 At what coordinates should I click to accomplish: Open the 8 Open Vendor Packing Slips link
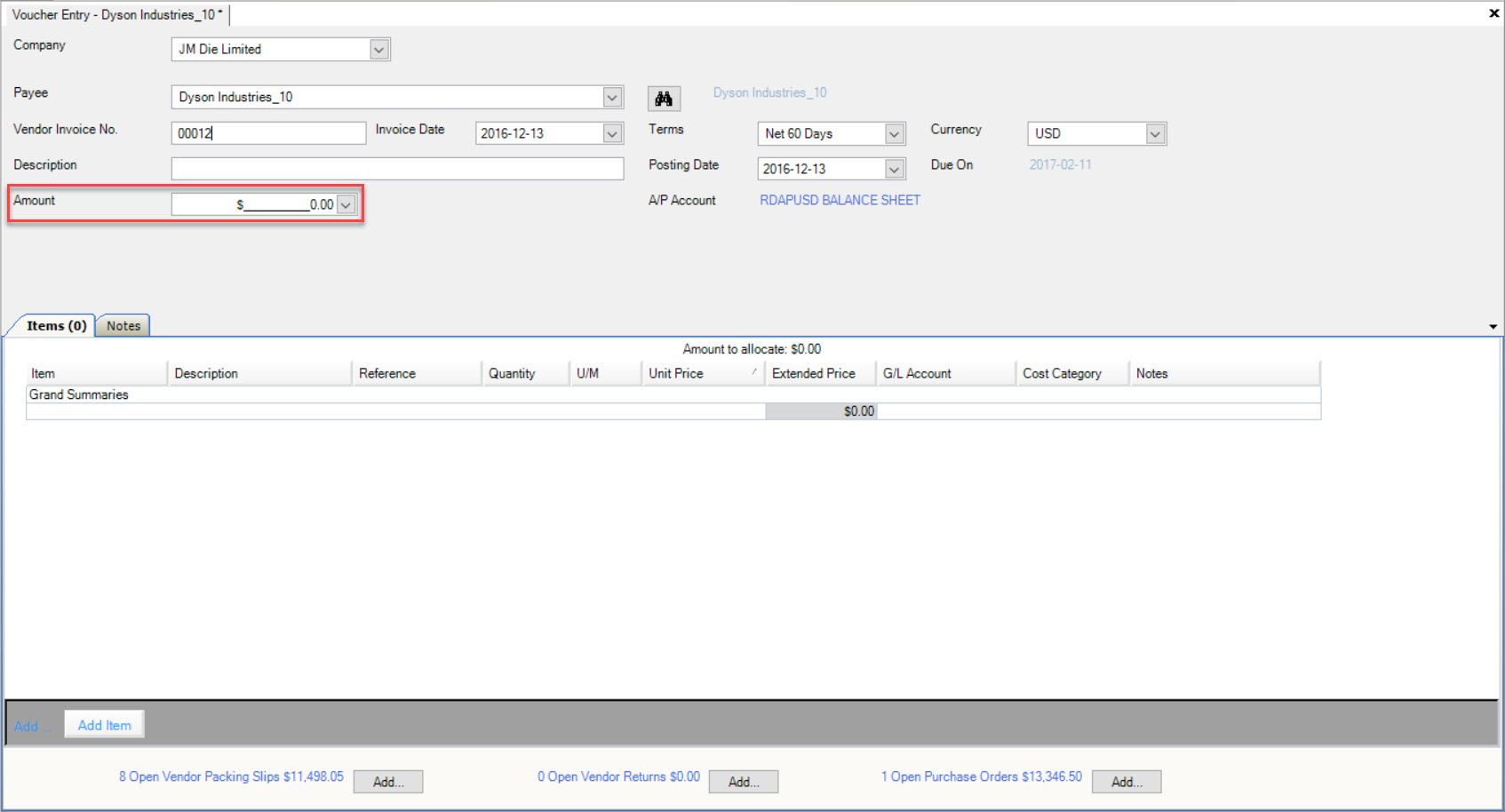231,776
